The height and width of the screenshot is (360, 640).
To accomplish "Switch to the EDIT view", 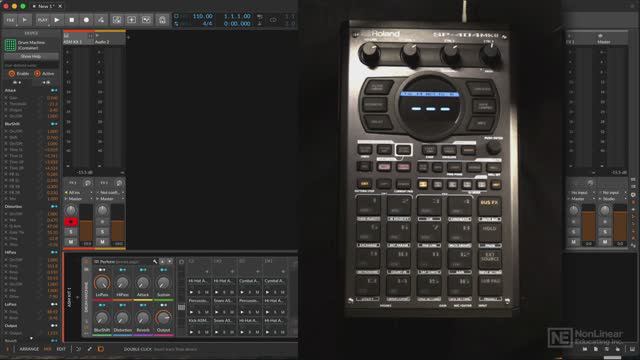I will click(x=61, y=349).
